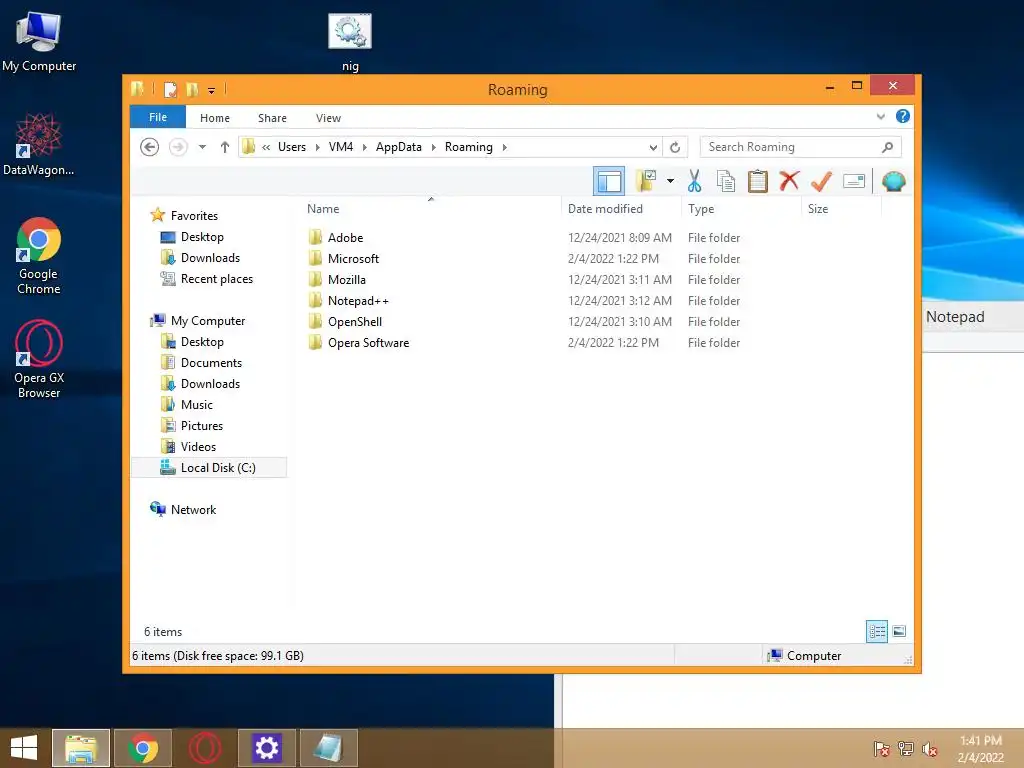The width and height of the screenshot is (1024, 768).
Task: Open Recent places in Favorites
Action: pos(217,279)
